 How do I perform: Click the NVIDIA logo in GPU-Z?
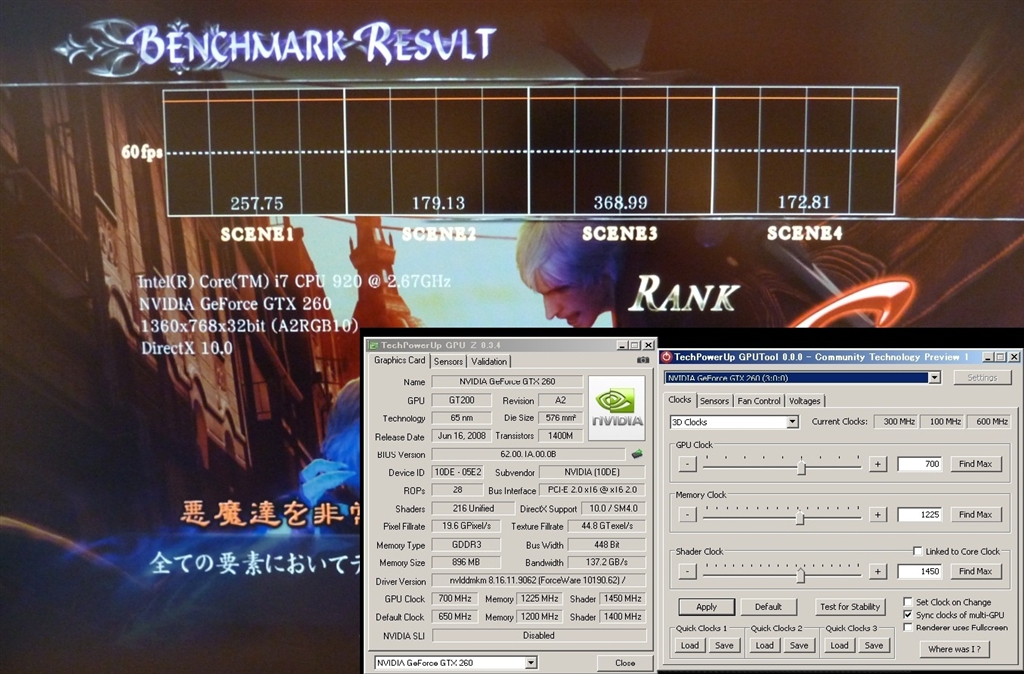click(x=616, y=408)
